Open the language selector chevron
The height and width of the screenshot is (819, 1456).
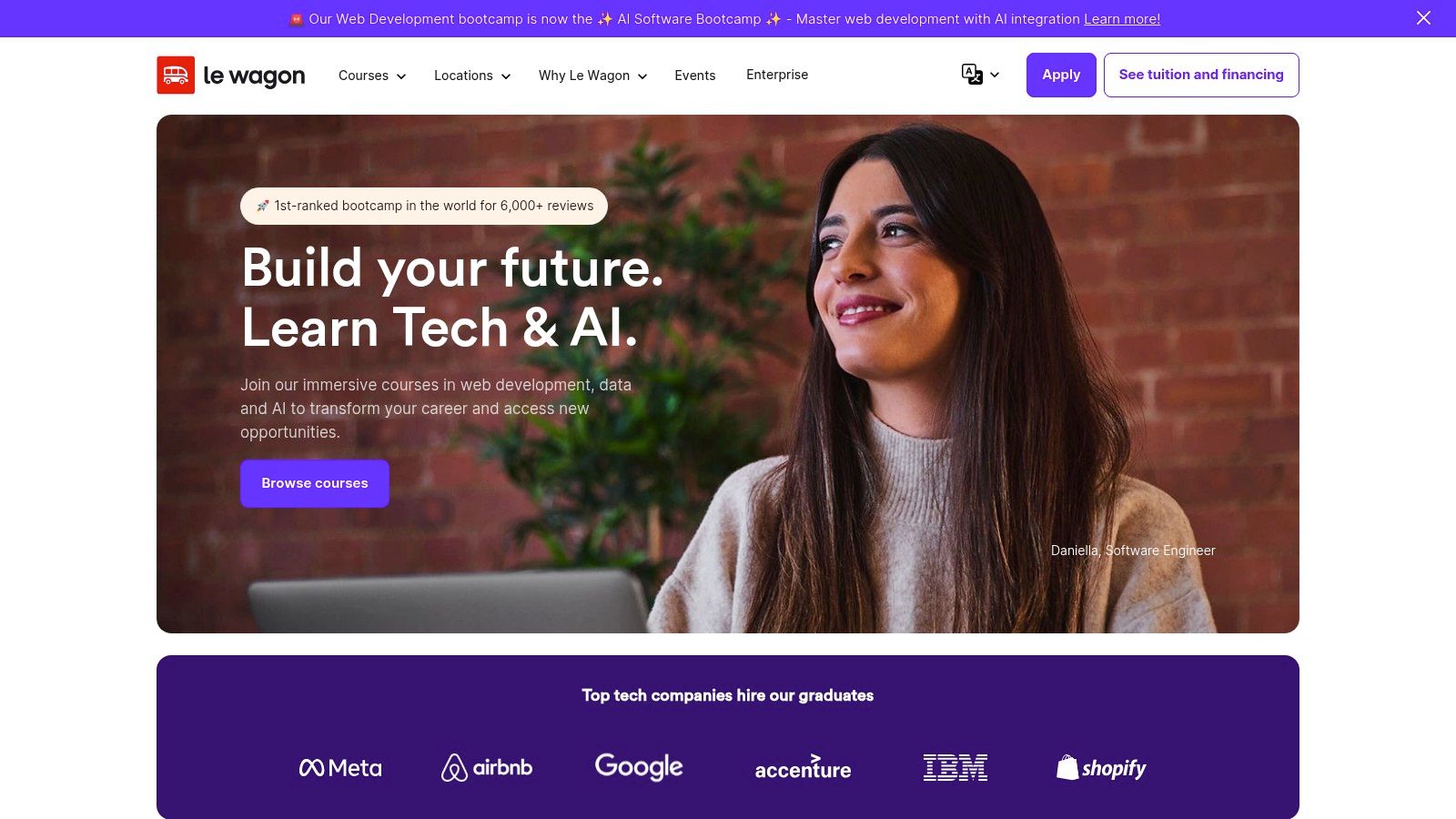pyautogui.click(x=995, y=75)
